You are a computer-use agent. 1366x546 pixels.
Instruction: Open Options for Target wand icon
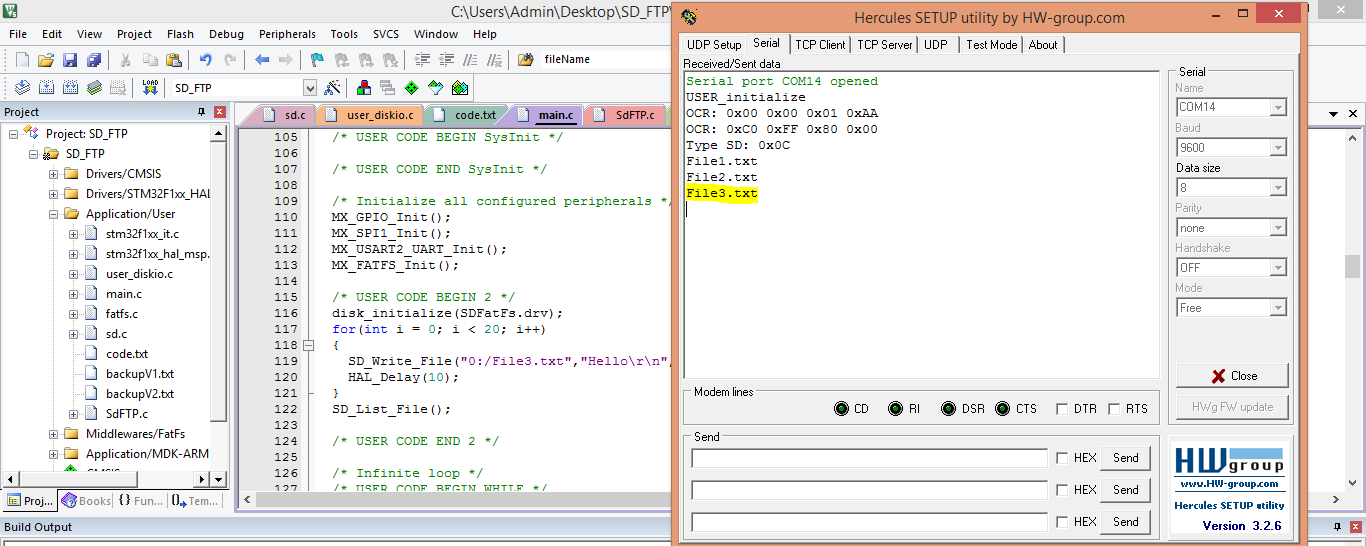click(333, 88)
